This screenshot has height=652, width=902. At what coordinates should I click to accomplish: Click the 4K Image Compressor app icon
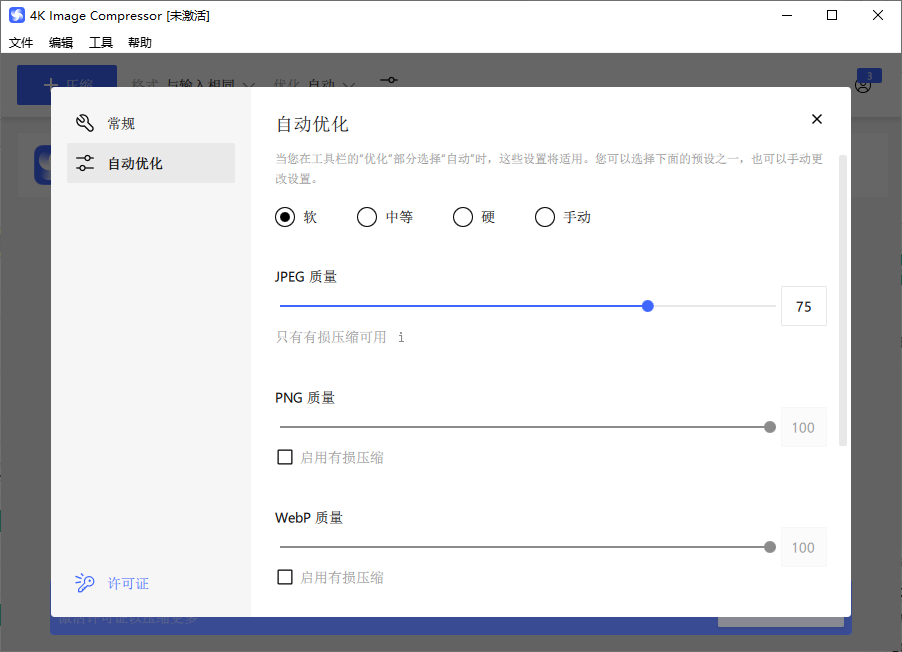(x=17, y=15)
